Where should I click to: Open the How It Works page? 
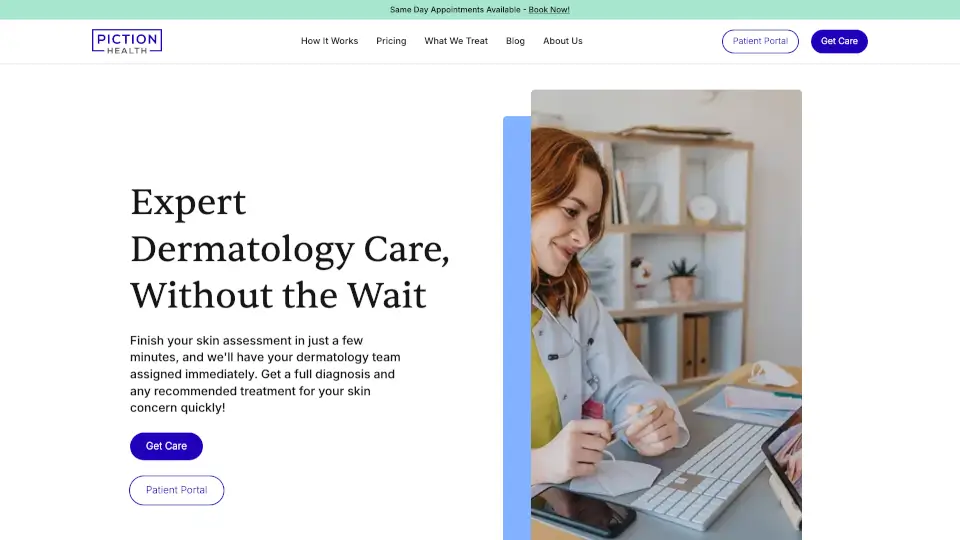click(x=329, y=41)
